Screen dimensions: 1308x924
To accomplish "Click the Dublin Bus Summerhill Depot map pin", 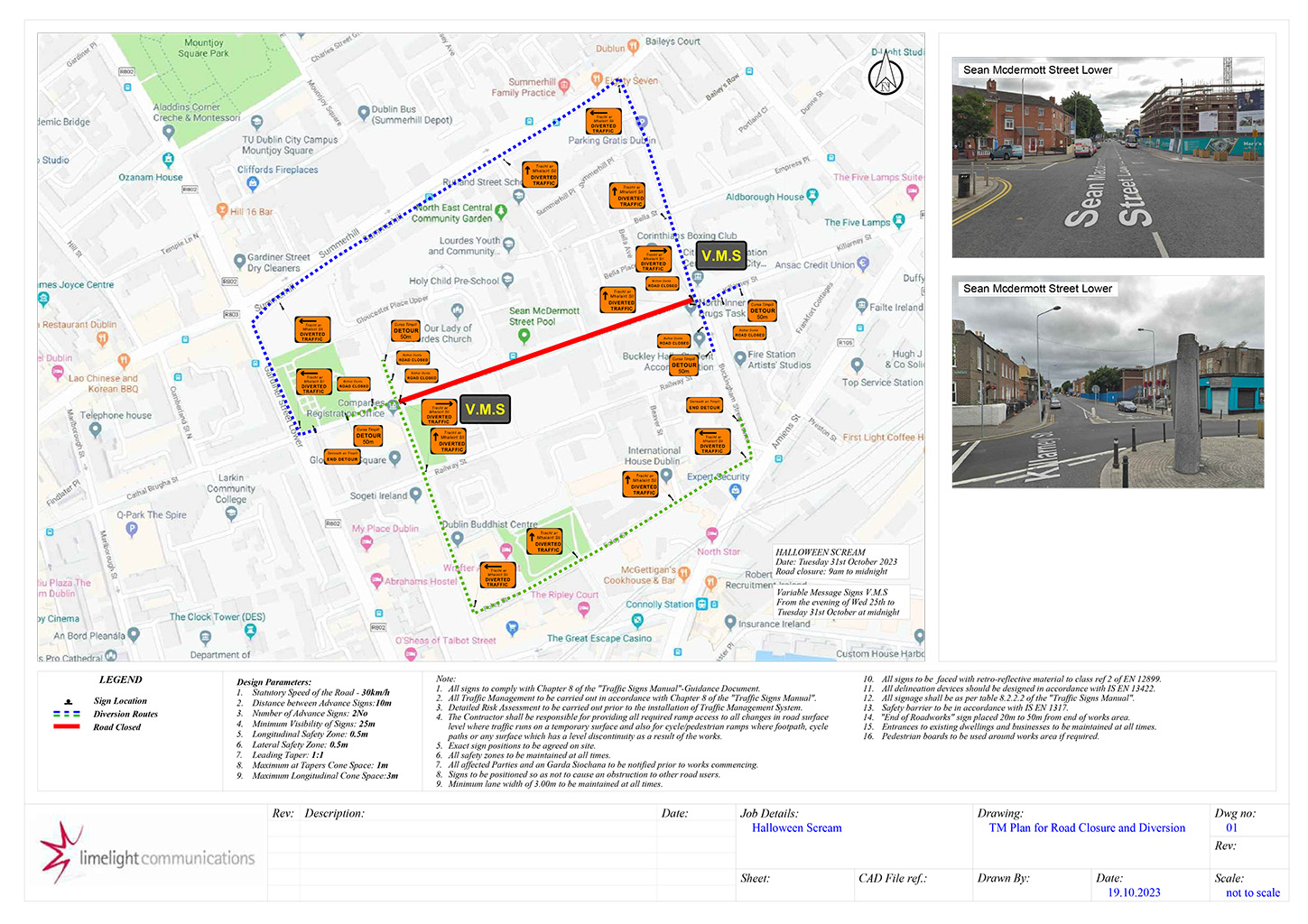I will (x=363, y=115).
